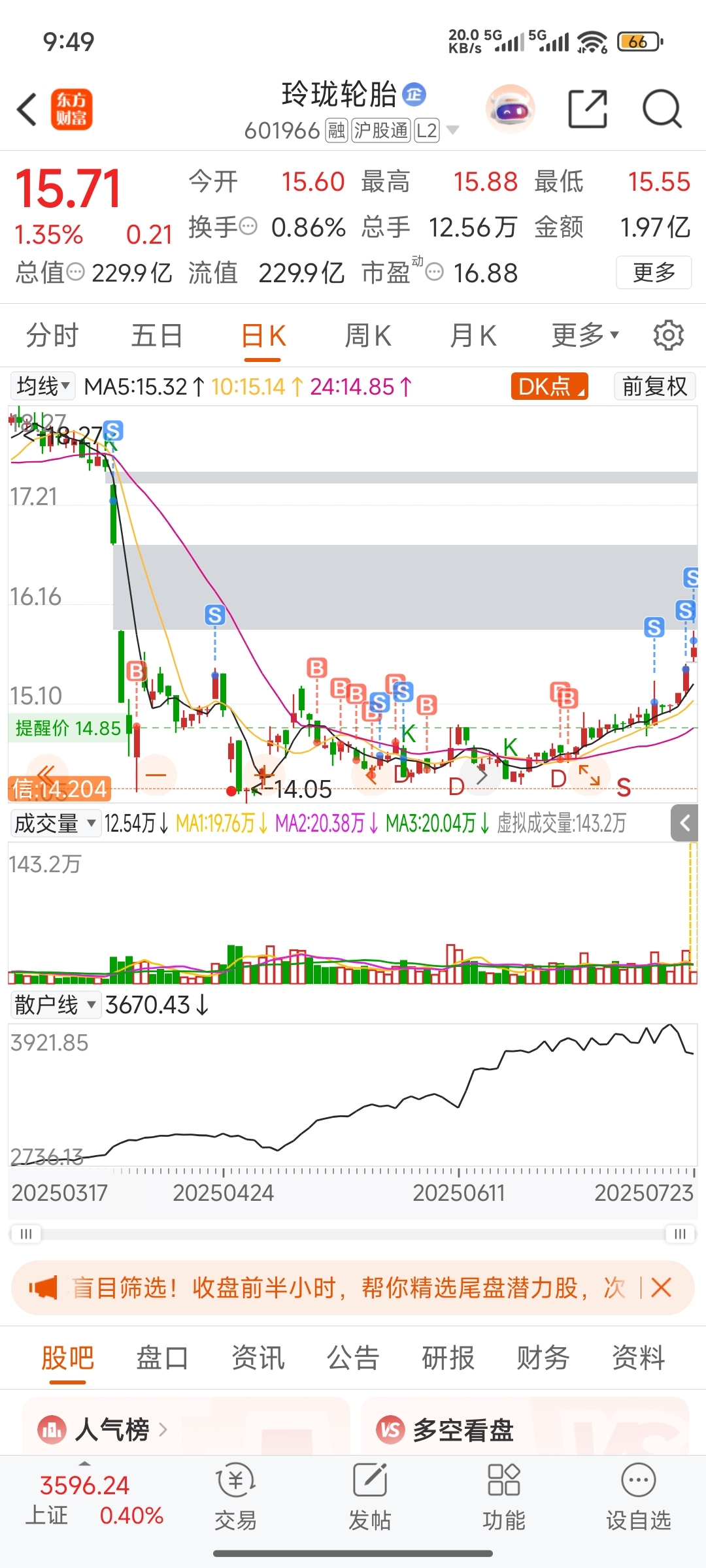Viewport: 706px width, 1568px height.
Task: Tap the chart zoom-out minus button
Action: coord(156,775)
